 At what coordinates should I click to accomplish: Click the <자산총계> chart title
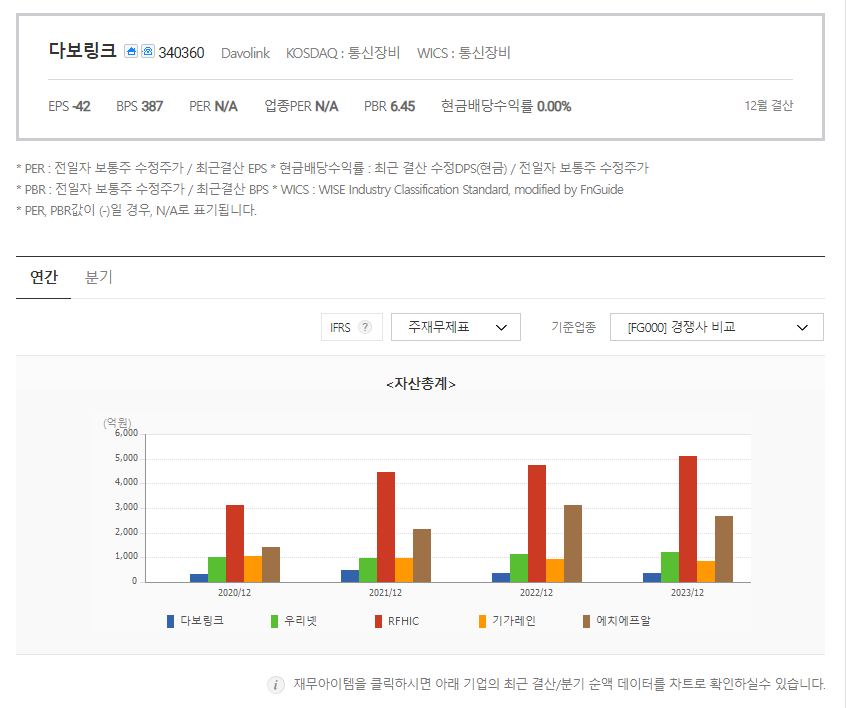click(x=421, y=384)
